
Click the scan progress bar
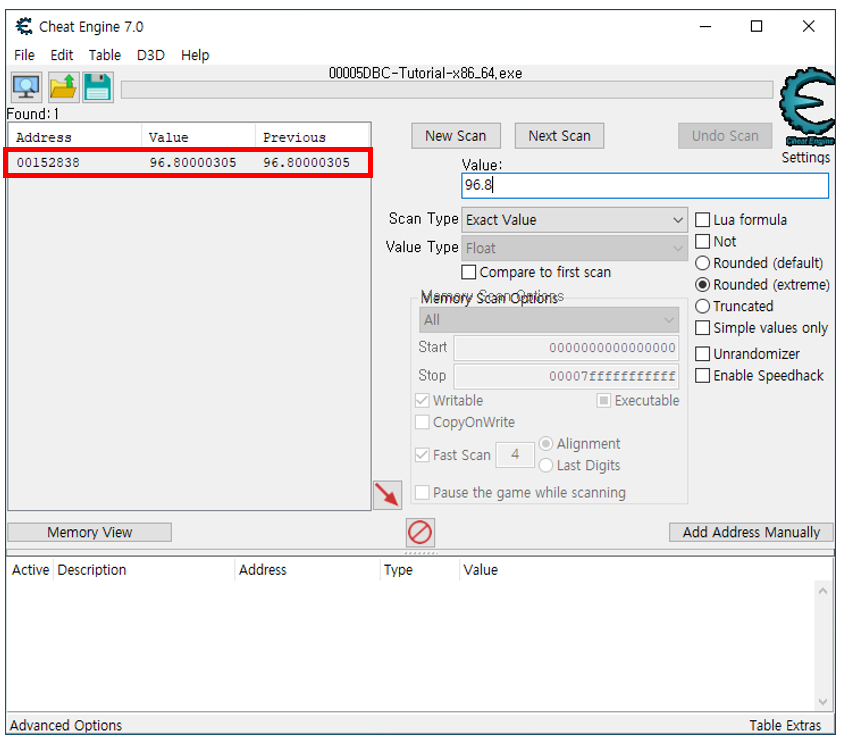pyautogui.click(x=447, y=90)
